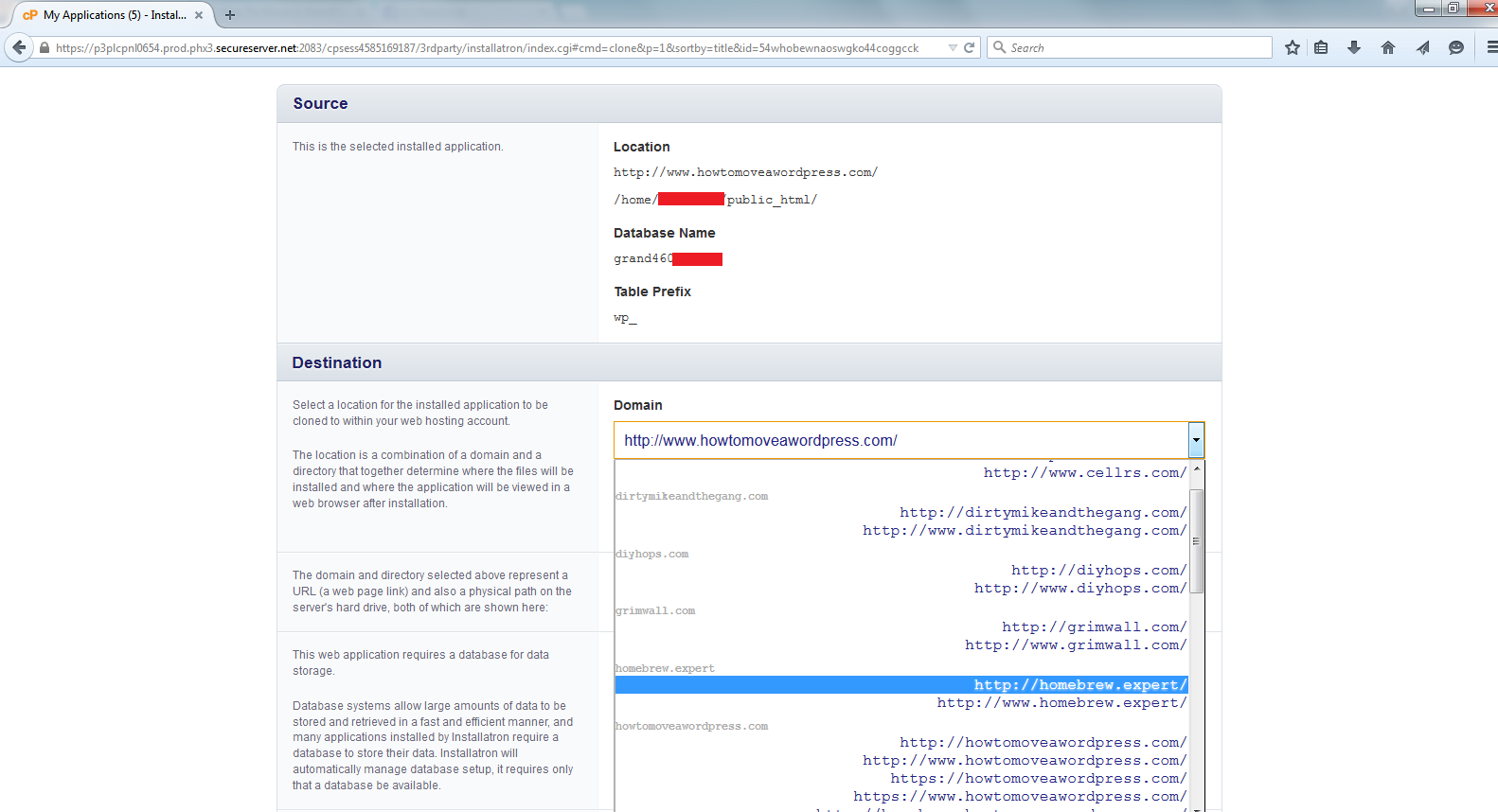Click the grand46 database name value
1498x812 pixels.
[x=643, y=258]
